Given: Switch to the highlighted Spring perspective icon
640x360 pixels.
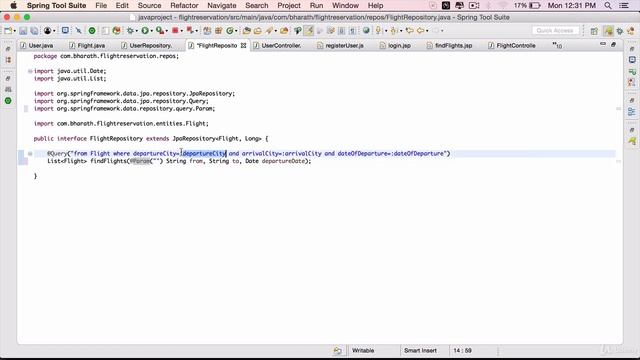Looking at the screenshot, I should 608,31.
